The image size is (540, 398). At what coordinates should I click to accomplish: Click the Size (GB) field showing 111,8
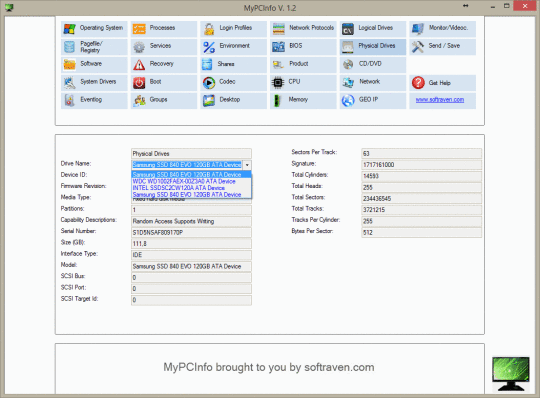(x=191, y=244)
